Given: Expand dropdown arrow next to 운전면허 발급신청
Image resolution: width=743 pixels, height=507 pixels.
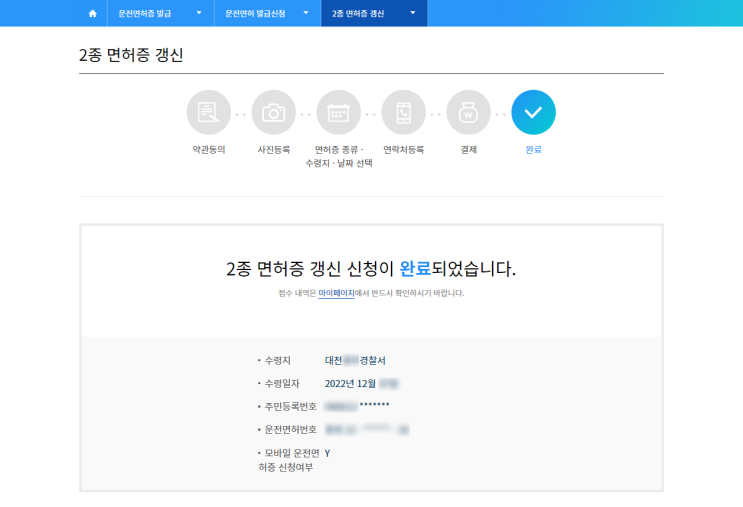Looking at the screenshot, I should (x=306, y=13).
